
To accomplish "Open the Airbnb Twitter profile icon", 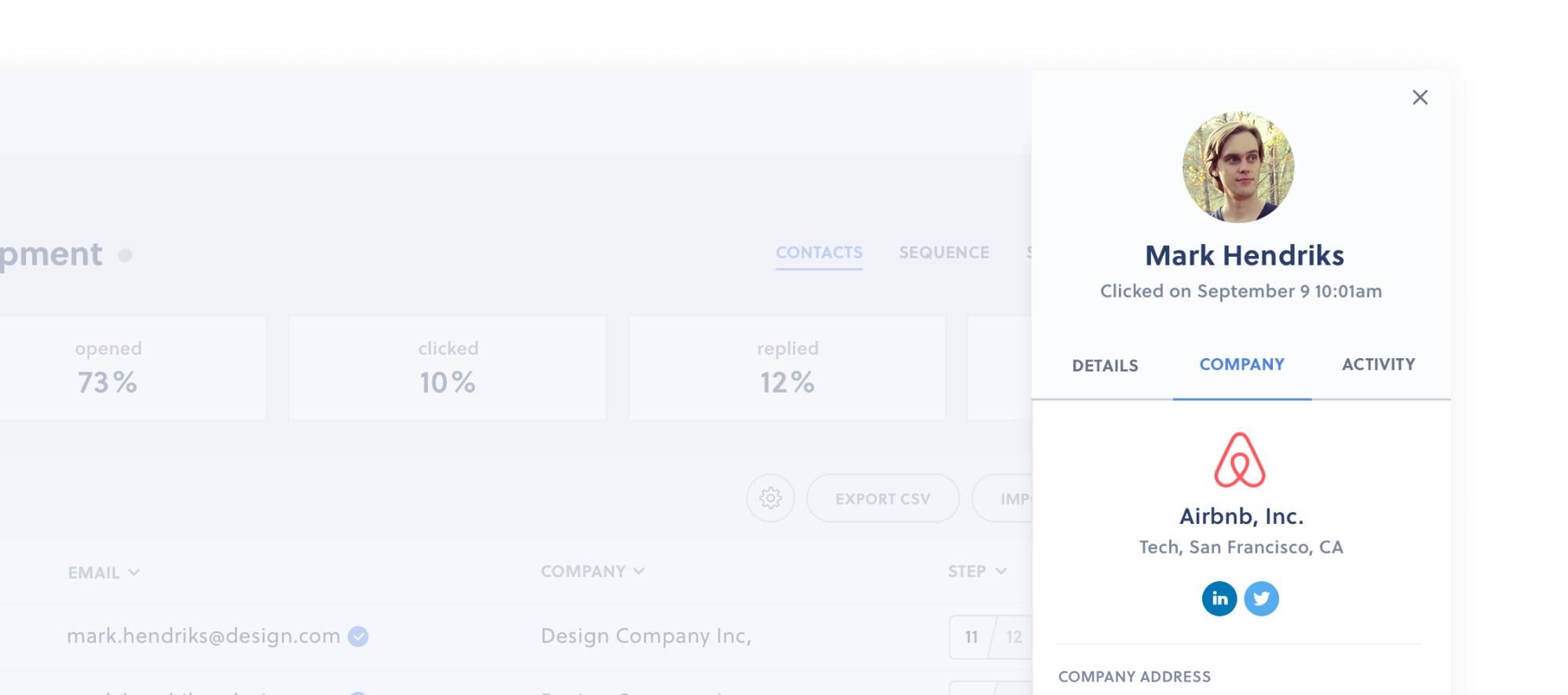I will tap(1261, 599).
